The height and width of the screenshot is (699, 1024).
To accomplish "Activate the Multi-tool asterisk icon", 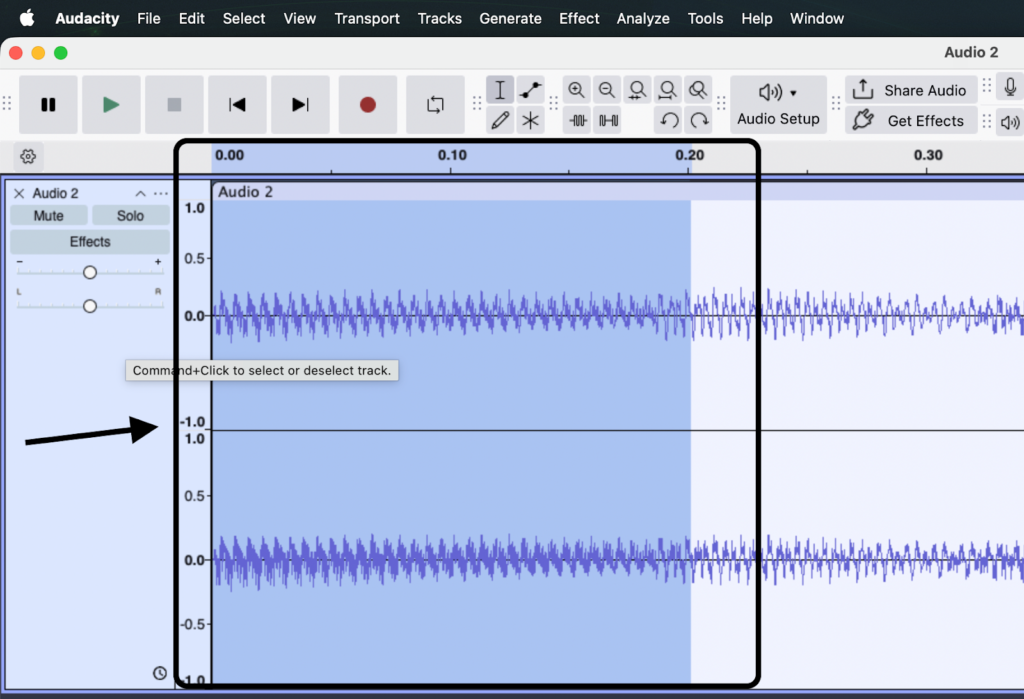I will (531, 121).
